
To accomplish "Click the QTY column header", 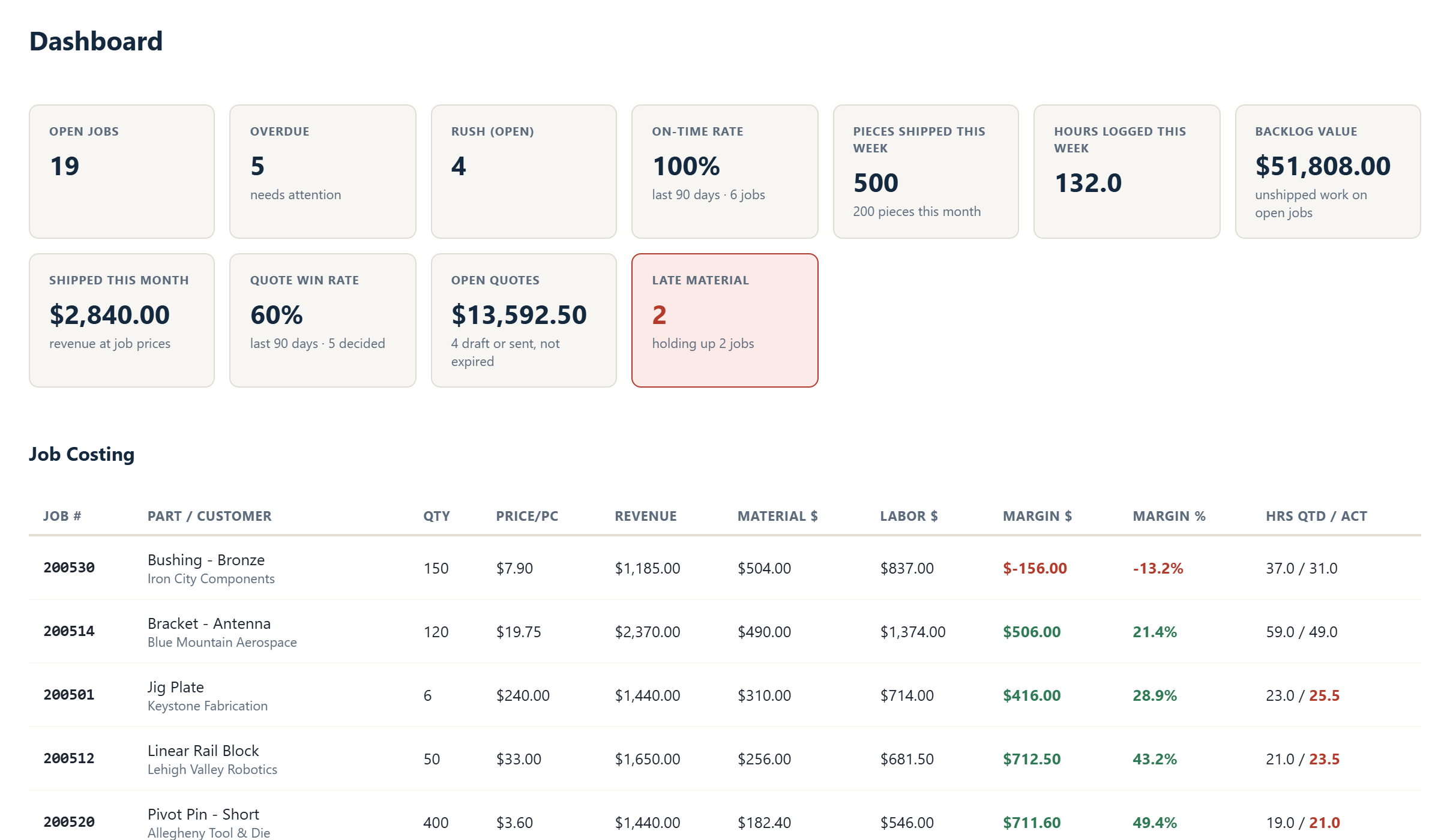I will pyautogui.click(x=436, y=516).
